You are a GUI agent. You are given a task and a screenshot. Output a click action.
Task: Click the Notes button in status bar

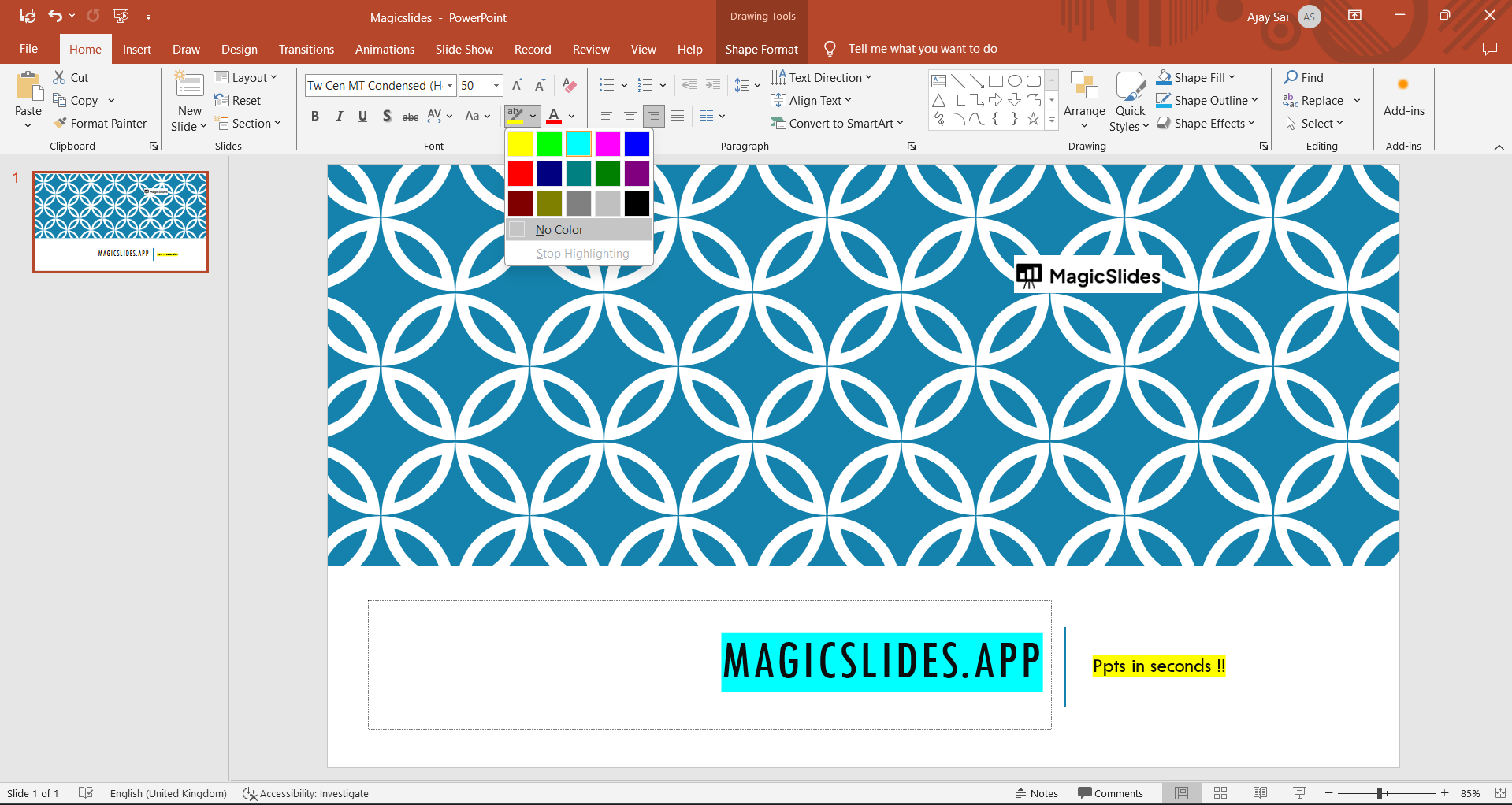tap(1036, 793)
